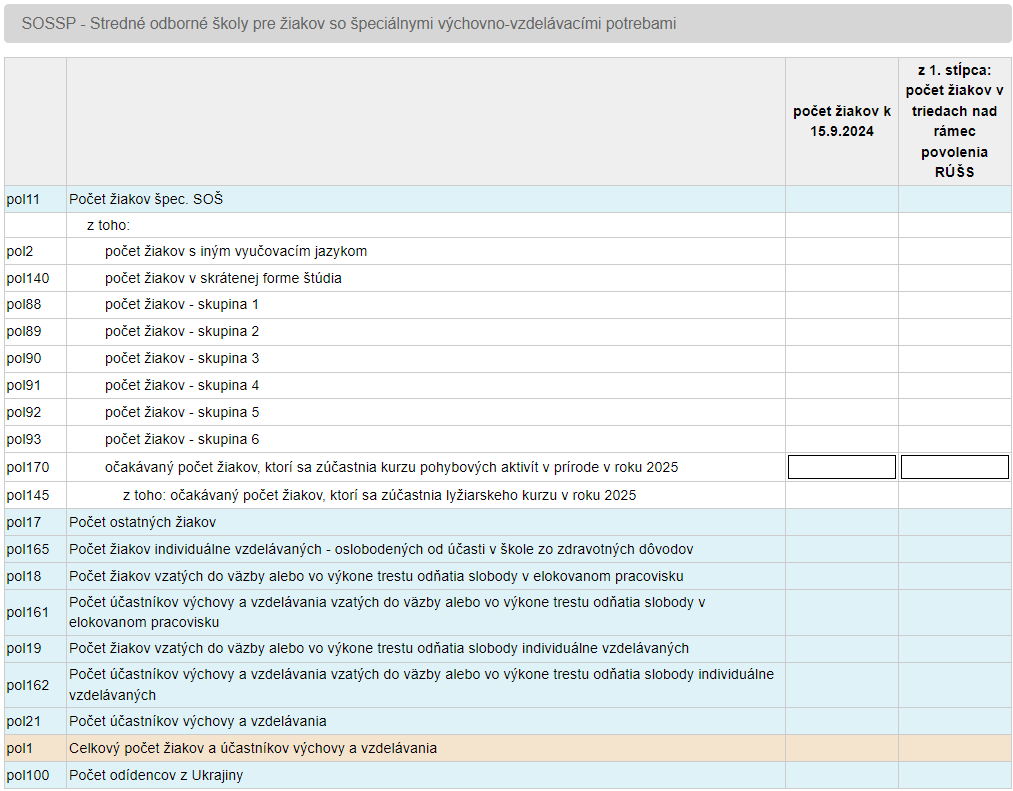1013x791 pixels.
Task: Select the SOSSP section header bar
Action: pos(508,23)
